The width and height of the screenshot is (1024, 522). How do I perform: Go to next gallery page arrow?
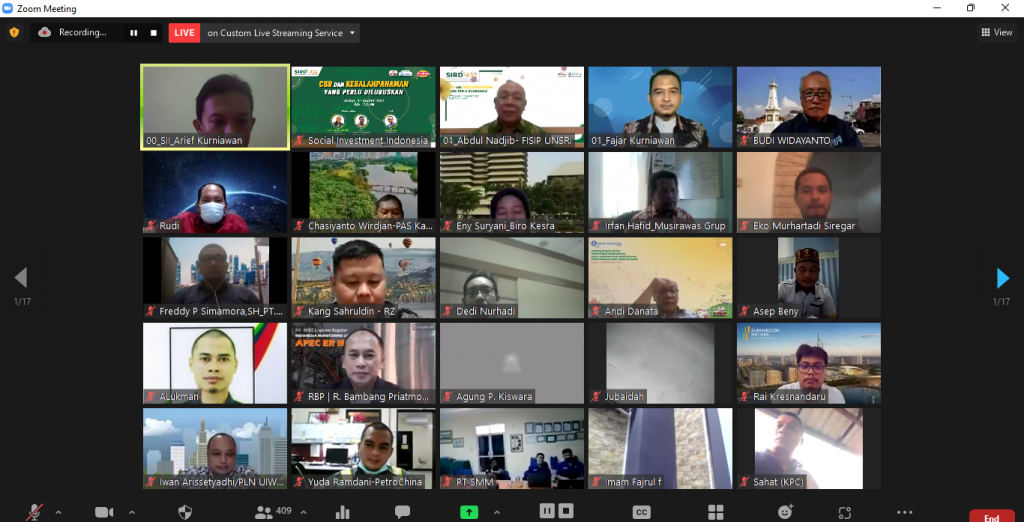coord(1002,278)
